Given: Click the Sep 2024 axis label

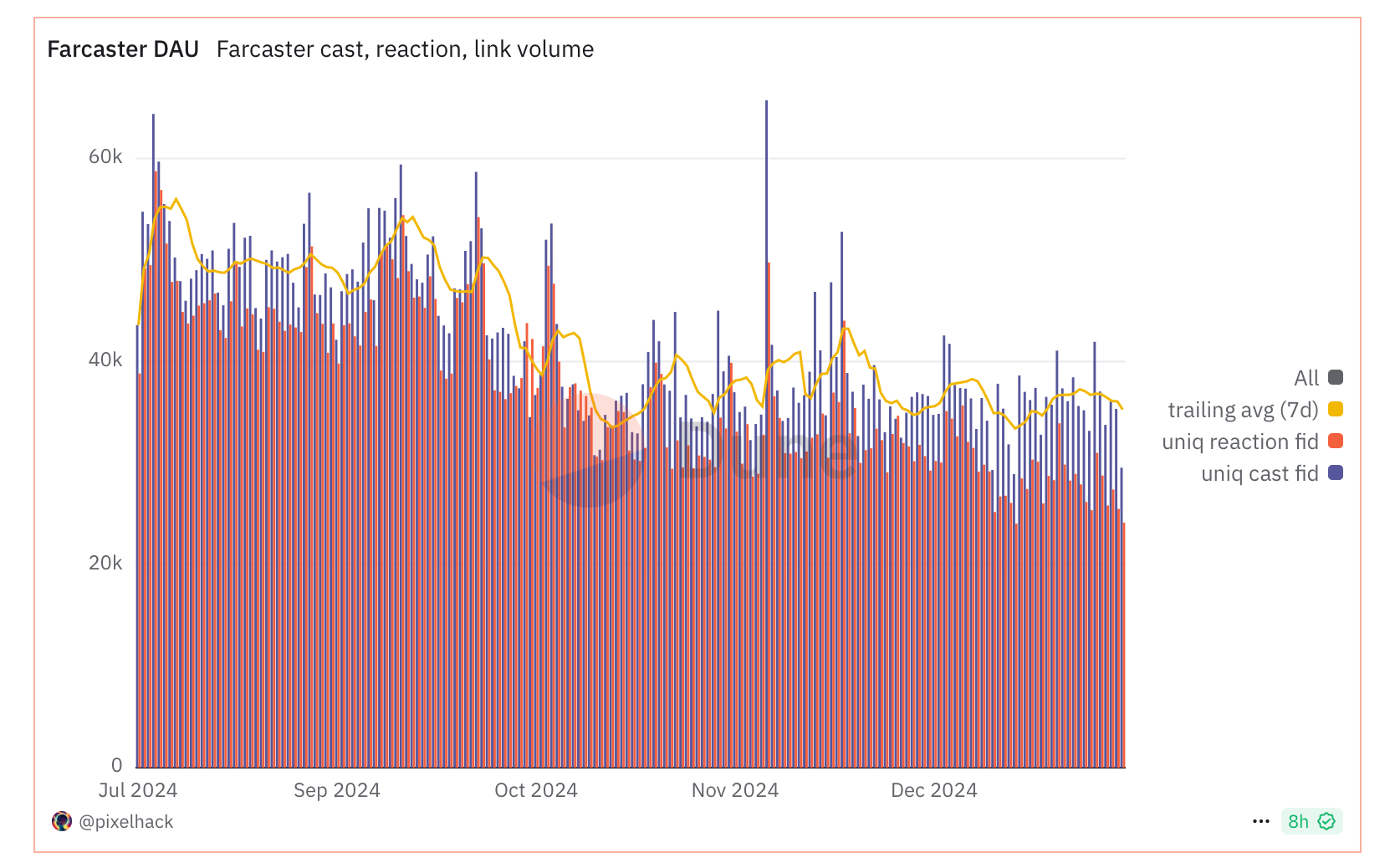Looking at the screenshot, I should pos(337,790).
